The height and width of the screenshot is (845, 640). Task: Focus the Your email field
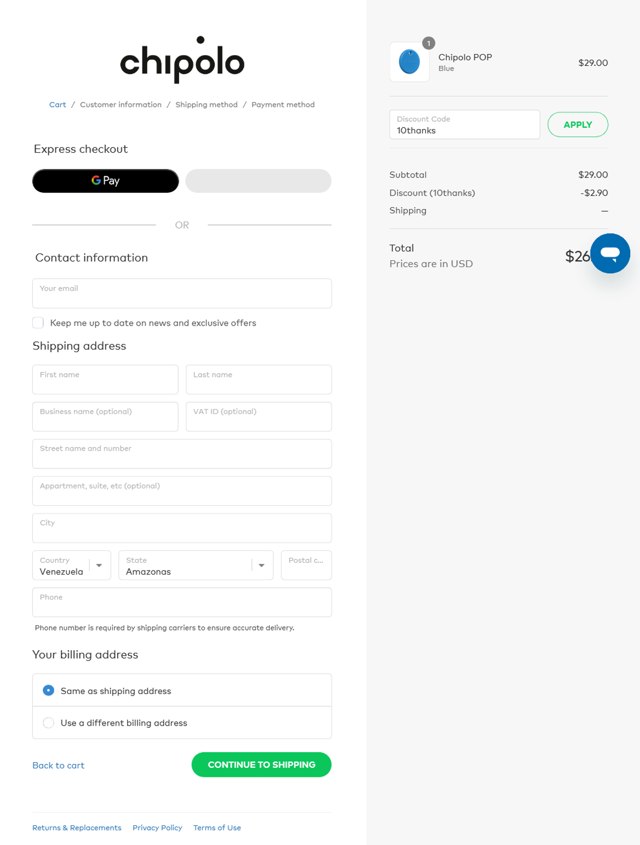[182, 293]
